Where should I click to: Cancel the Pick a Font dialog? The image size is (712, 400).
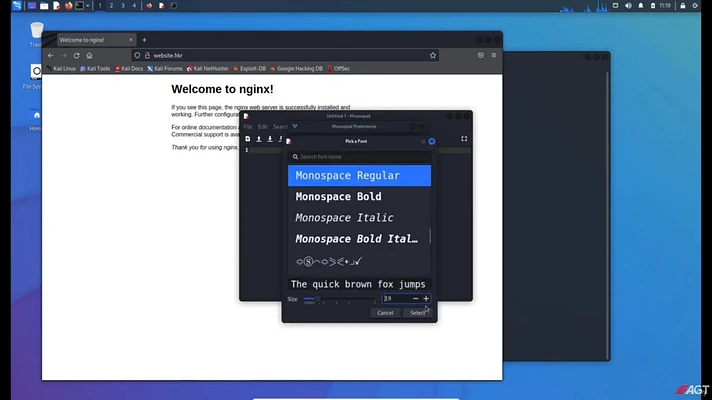coord(385,313)
